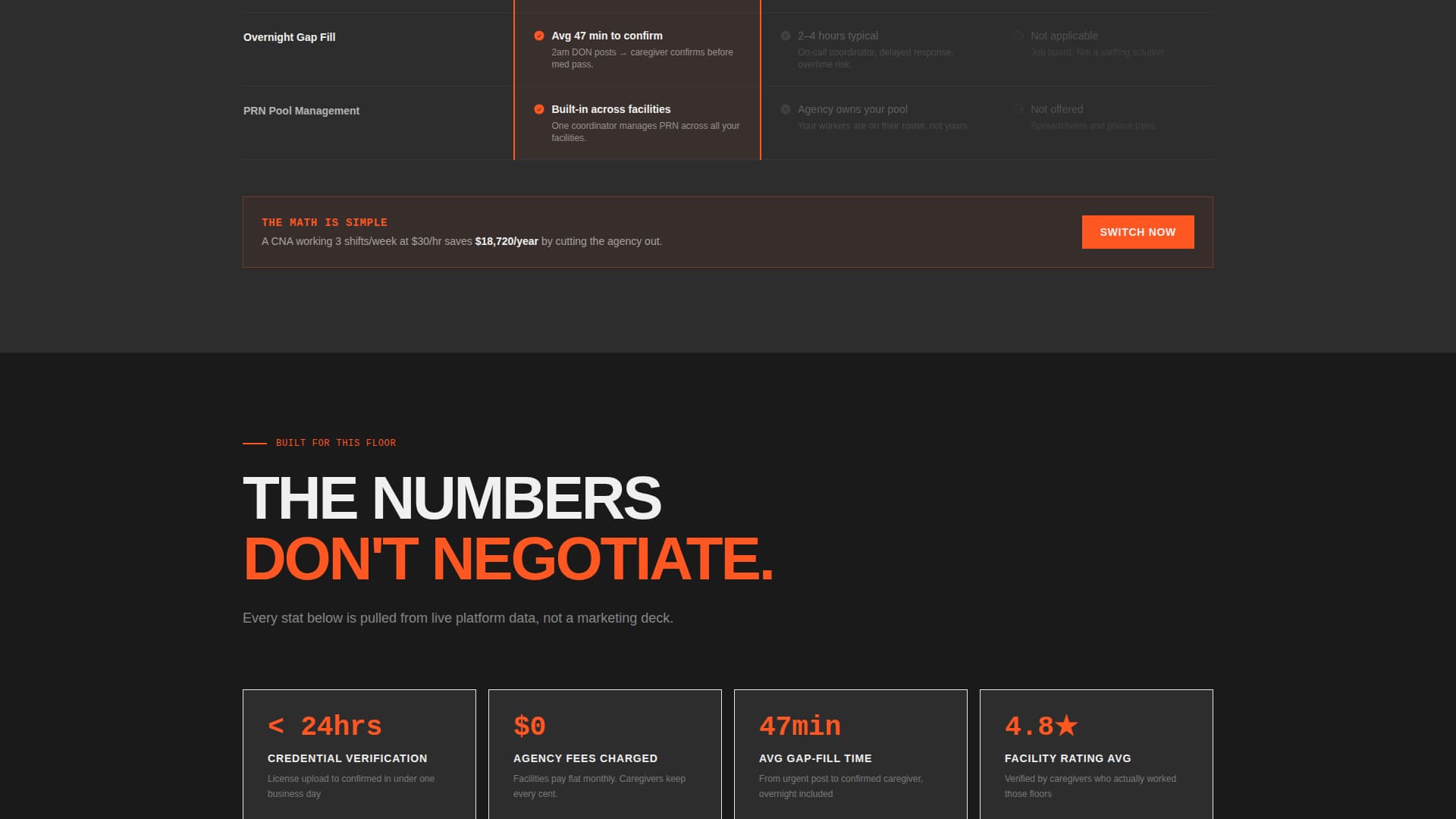Screen dimensions: 1456x819
Task: Click the $18,720/year savings figure
Action: (x=507, y=241)
